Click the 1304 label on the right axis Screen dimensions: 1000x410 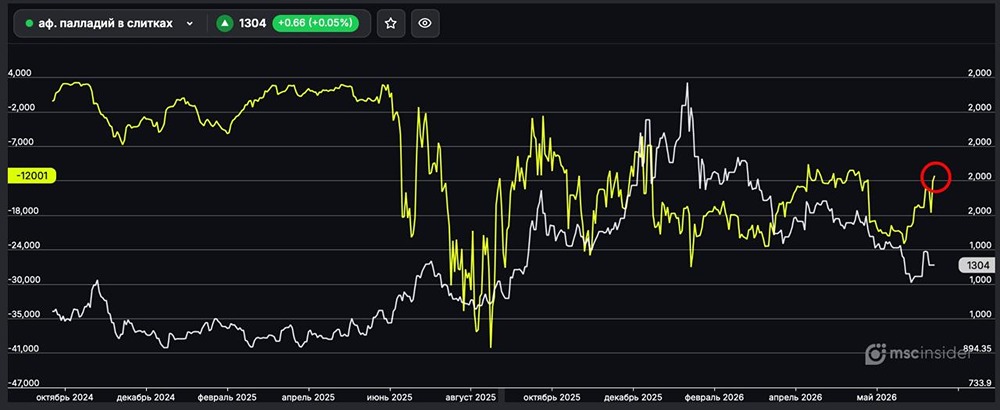[x=976, y=266]
